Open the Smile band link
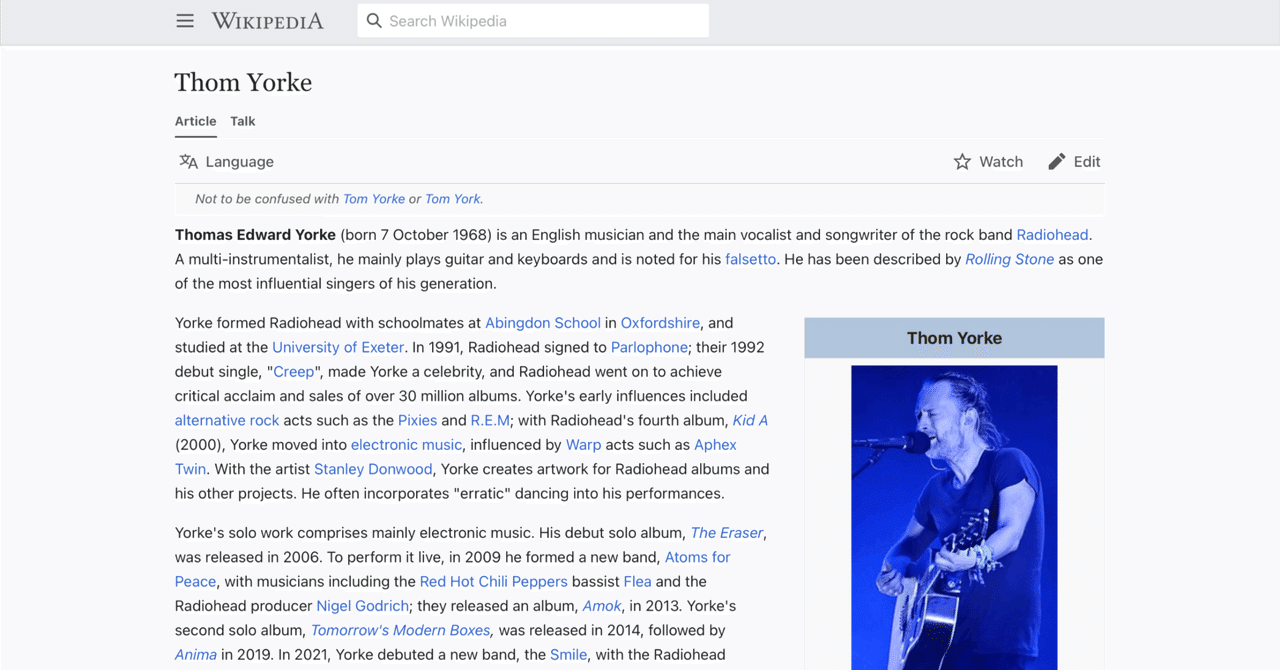This screenshot has width=1280, height=670. point(568,655)
